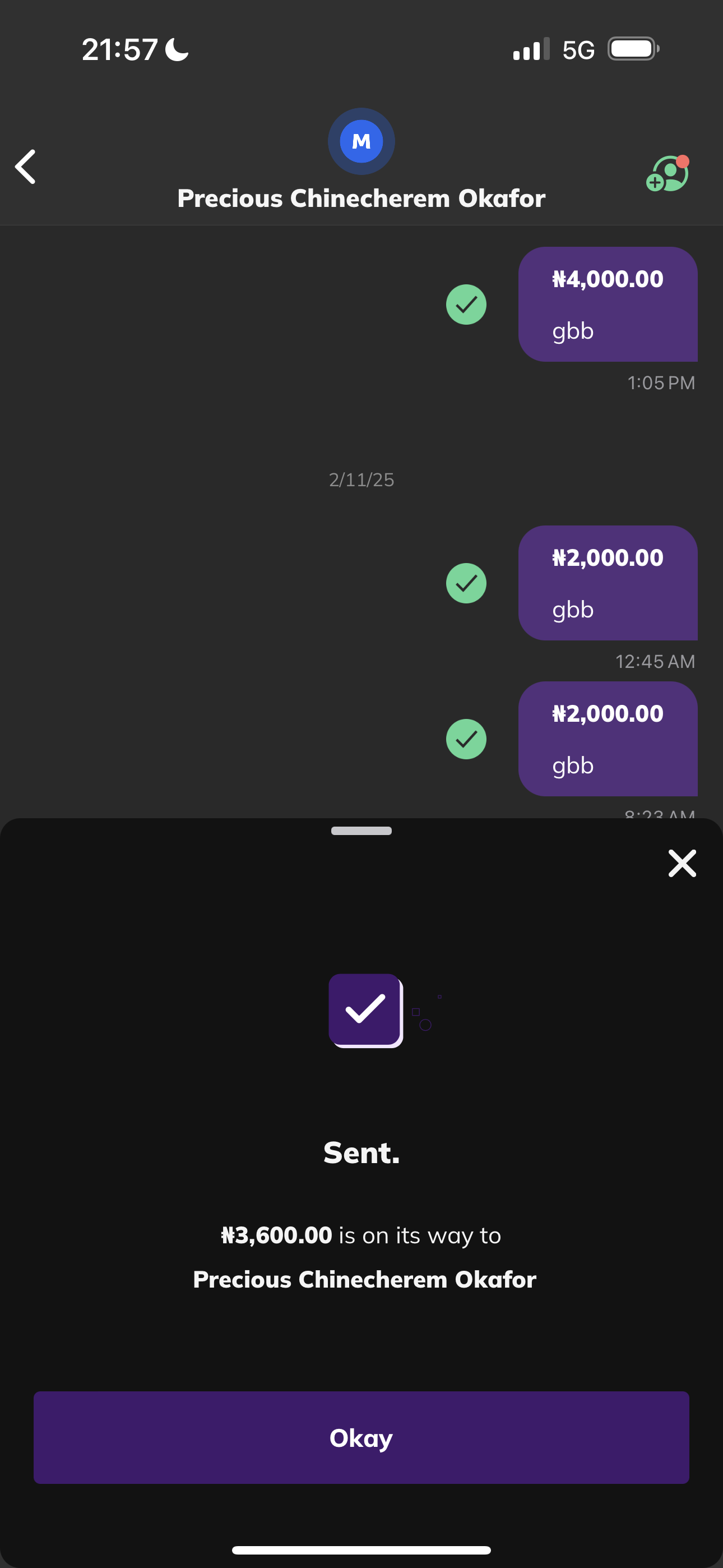Tap the home indicator bar

361,1549
